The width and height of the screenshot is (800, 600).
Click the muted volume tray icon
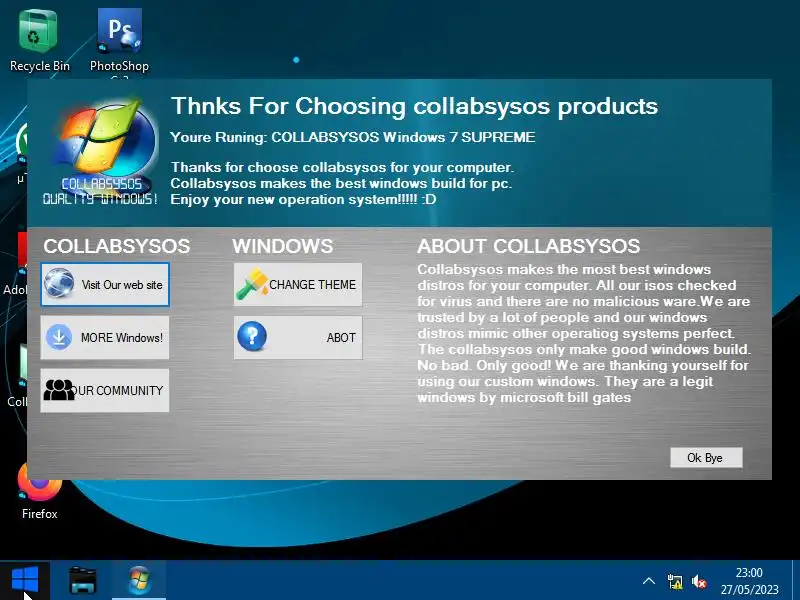(699, 581)
